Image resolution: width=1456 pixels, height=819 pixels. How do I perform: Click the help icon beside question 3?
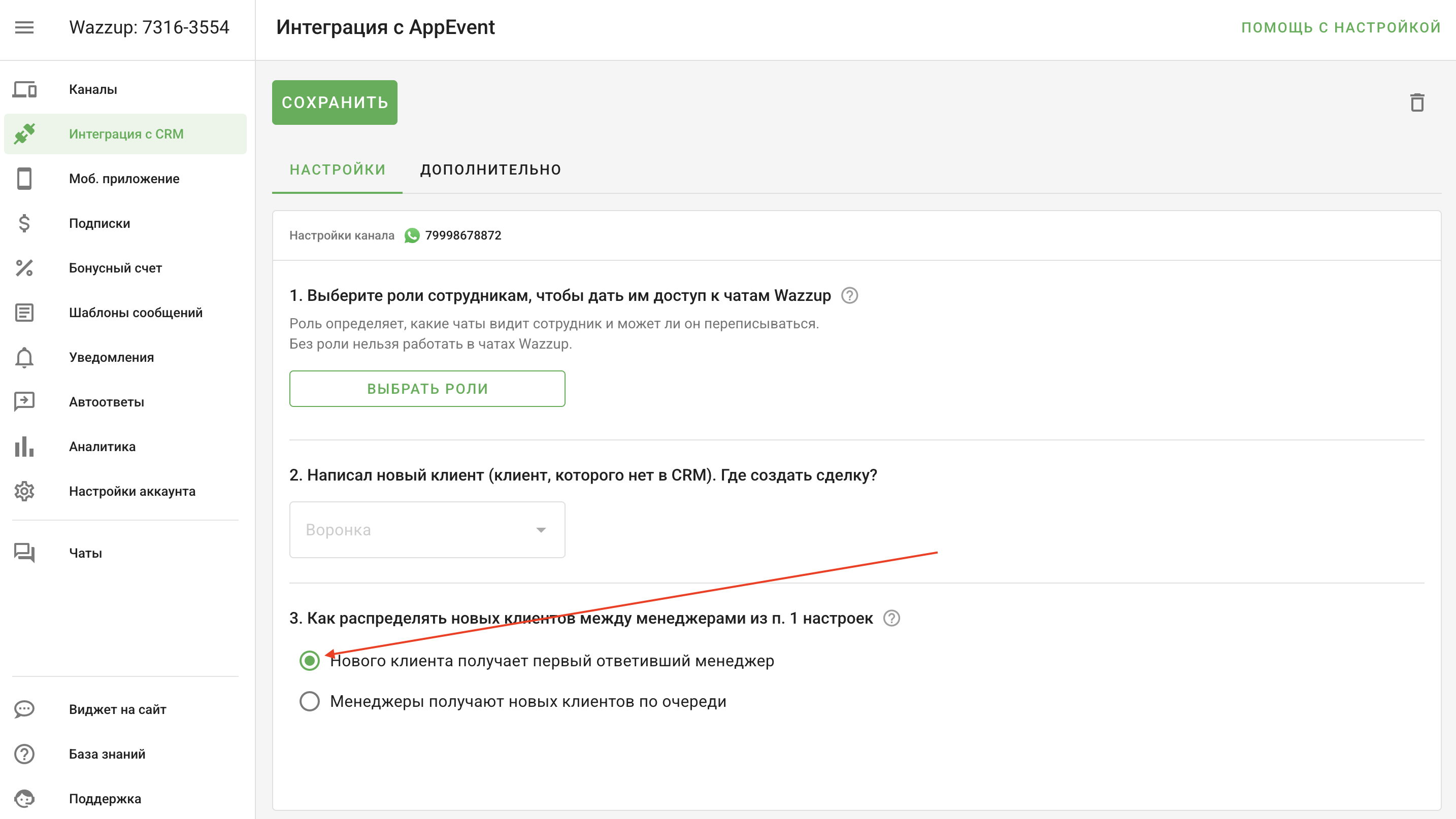[x=891, y=619]
